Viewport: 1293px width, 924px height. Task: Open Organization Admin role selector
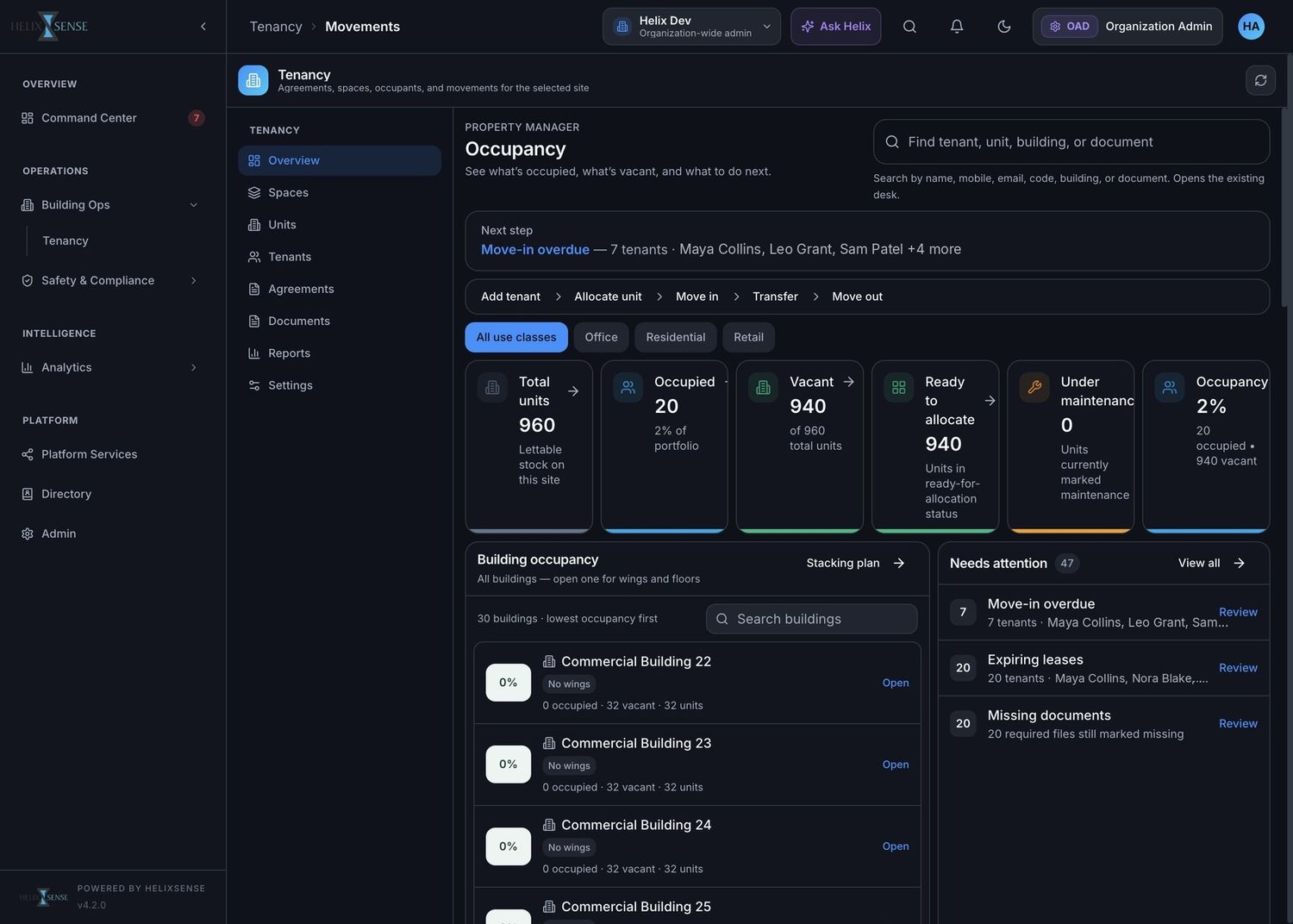[1127, 27]
